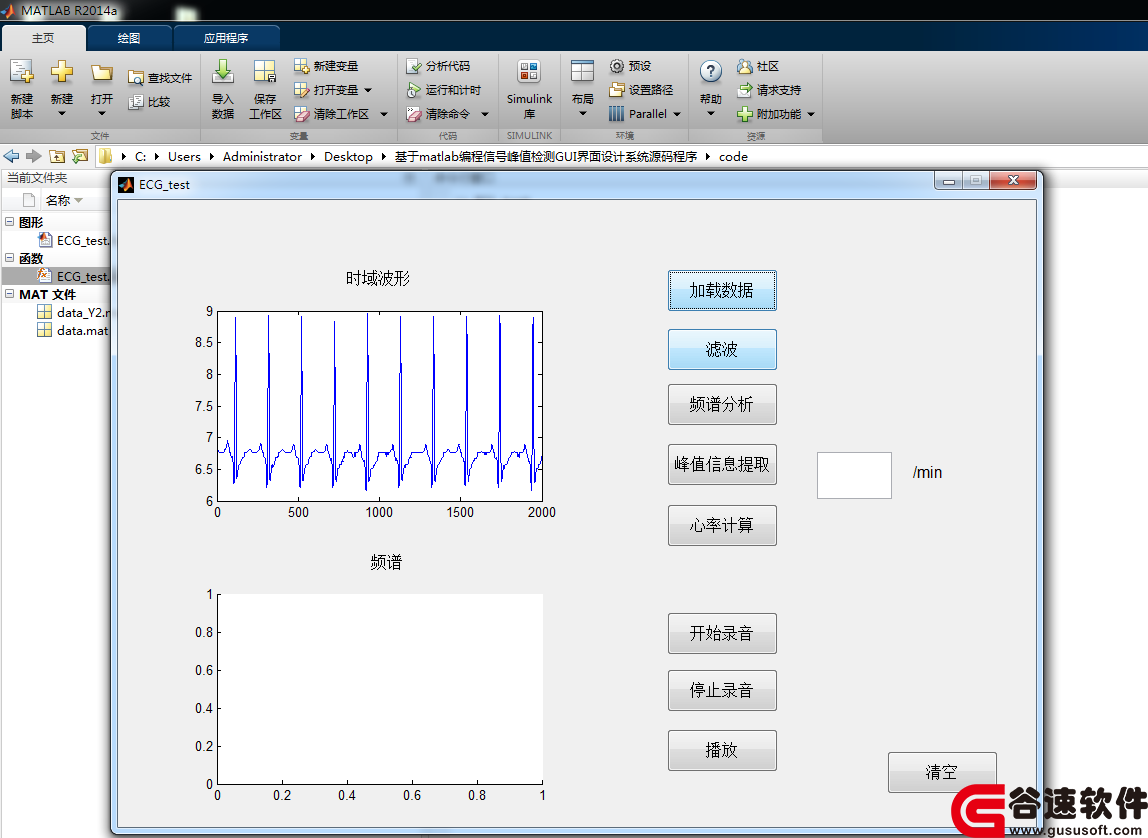Click the 设置路径 (Set Path) icon
Viewport: 1148px width, 838px height.
(x=617, y=90)
